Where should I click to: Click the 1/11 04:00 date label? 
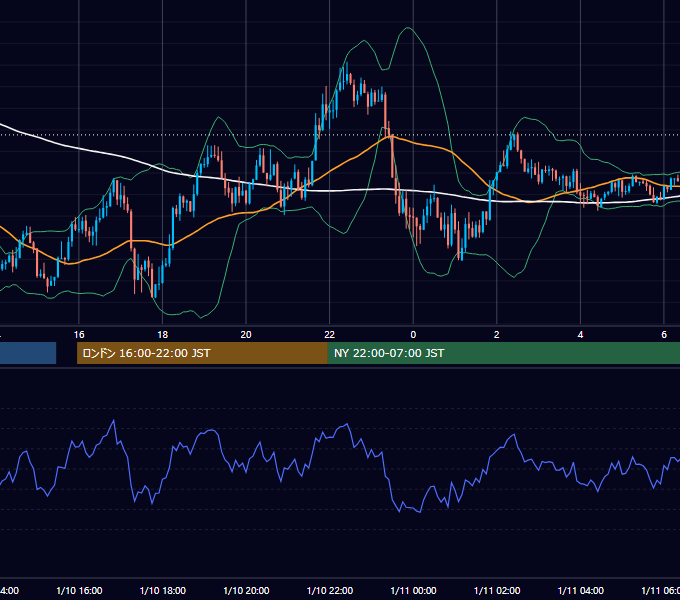tap(581, 591)
